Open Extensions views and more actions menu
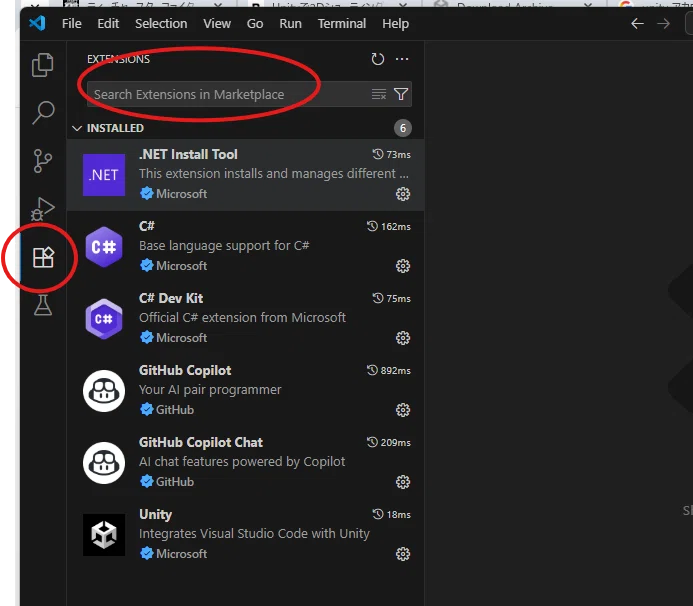This screenshot has width=693, height=606. [402, 59]
